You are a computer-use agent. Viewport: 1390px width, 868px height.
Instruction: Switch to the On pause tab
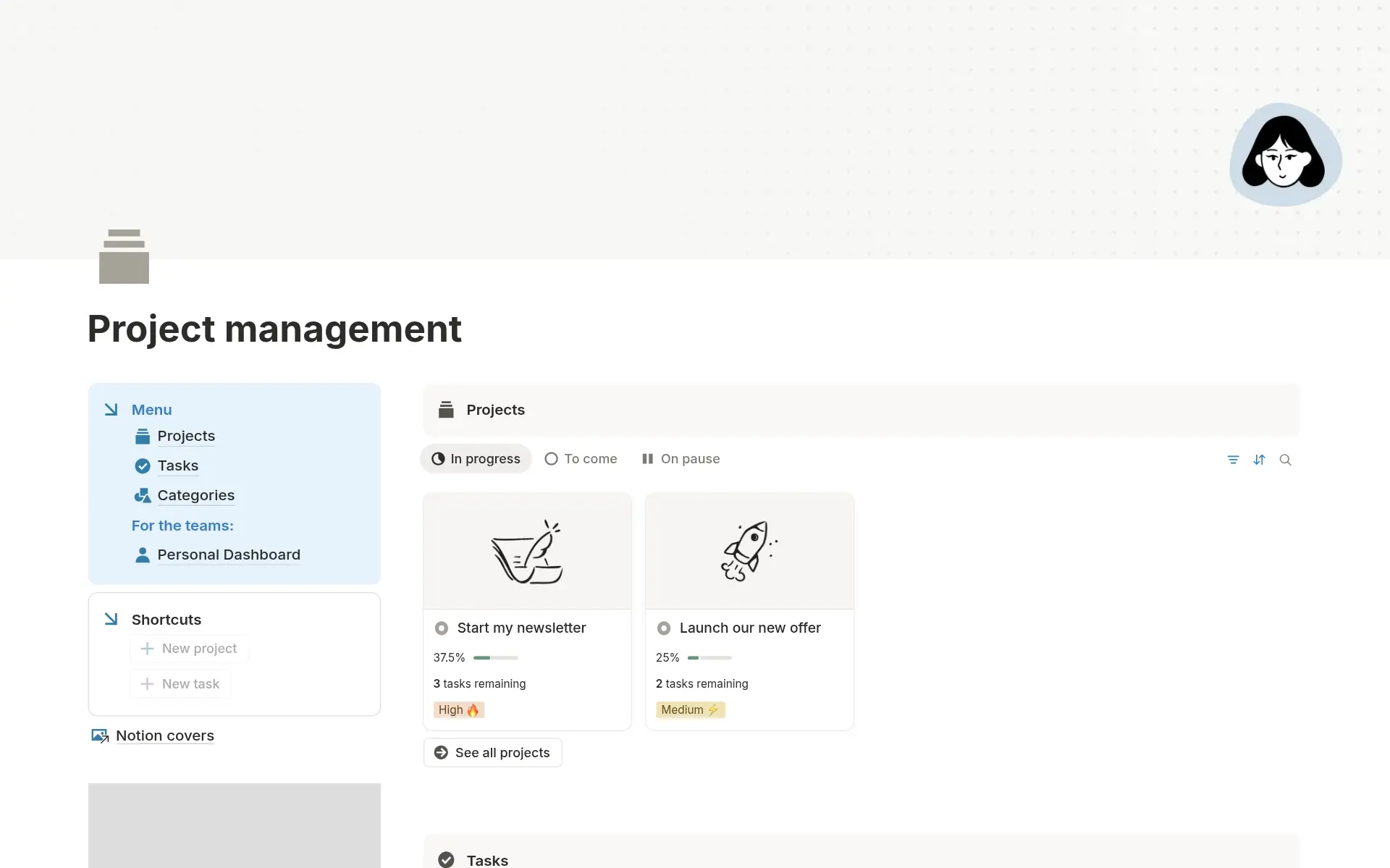click(680, 458)
